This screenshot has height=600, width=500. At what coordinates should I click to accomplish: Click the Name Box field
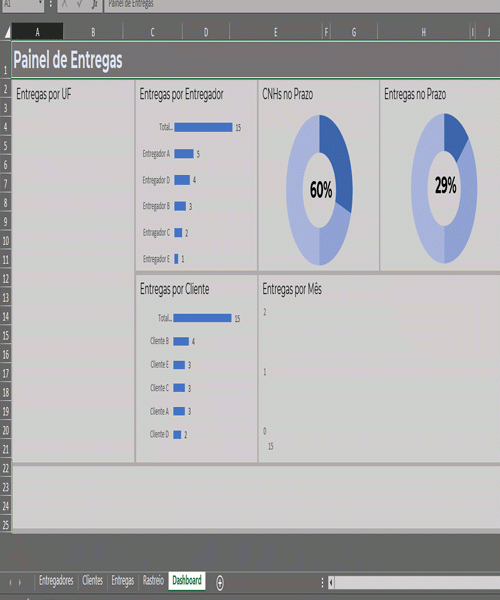pyautogui.click(x=19, y=4)
